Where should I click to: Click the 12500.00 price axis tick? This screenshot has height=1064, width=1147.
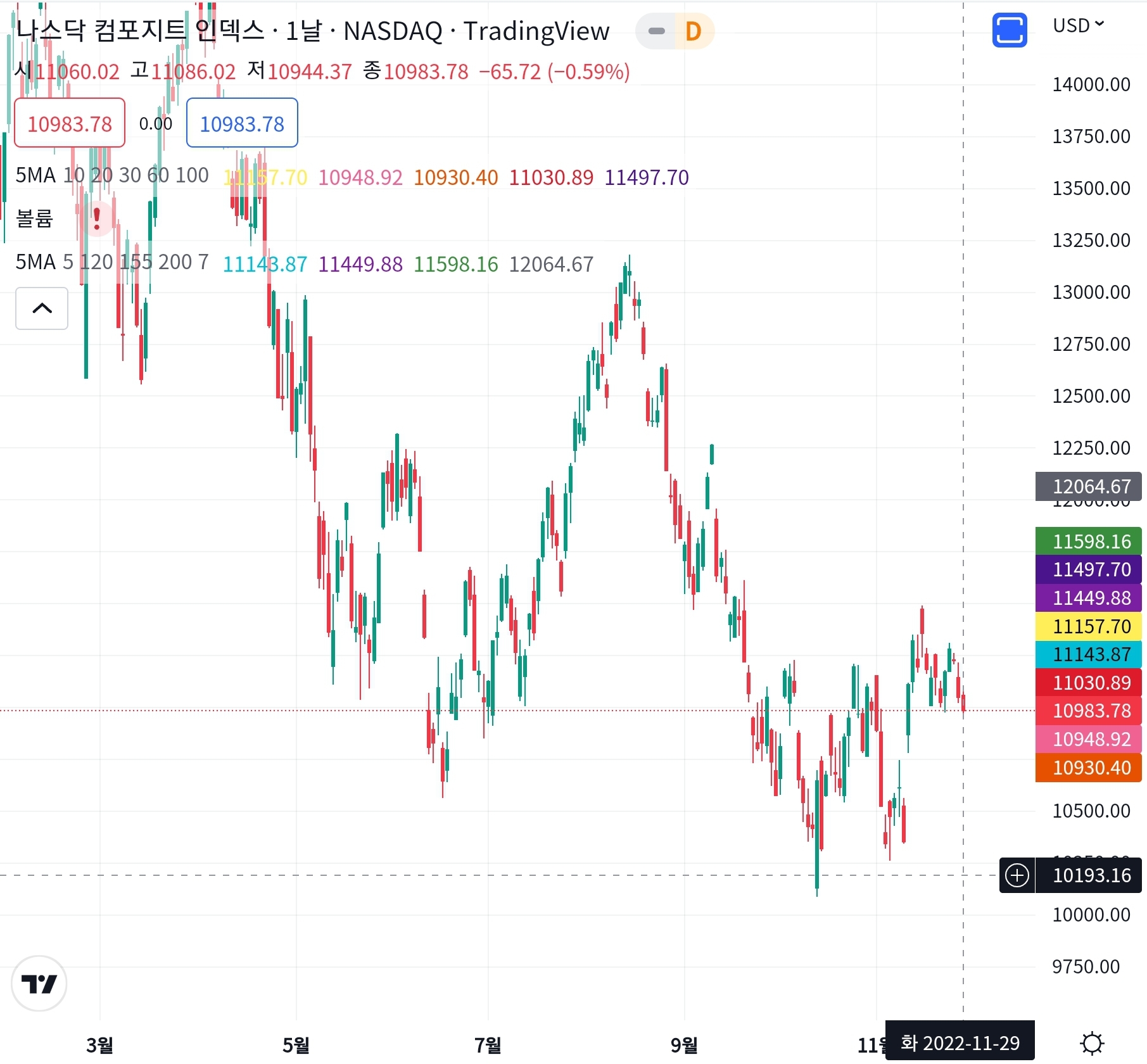[x=1091, y=396]
